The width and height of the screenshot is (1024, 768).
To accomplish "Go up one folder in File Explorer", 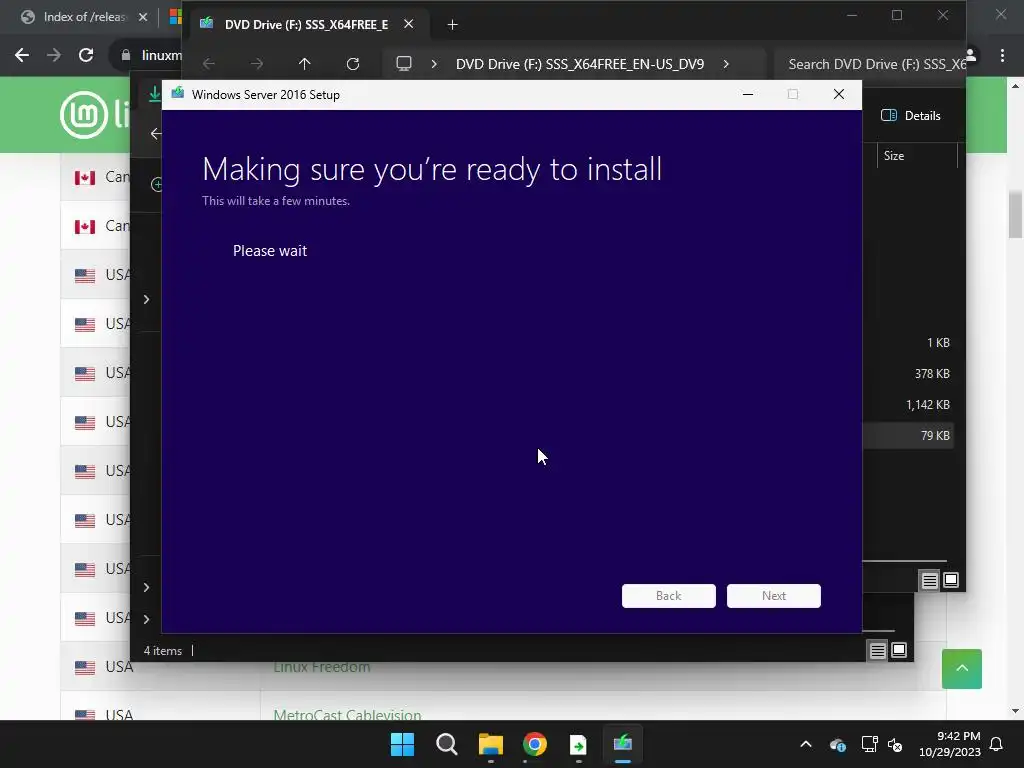I will (x=304, y=64).
